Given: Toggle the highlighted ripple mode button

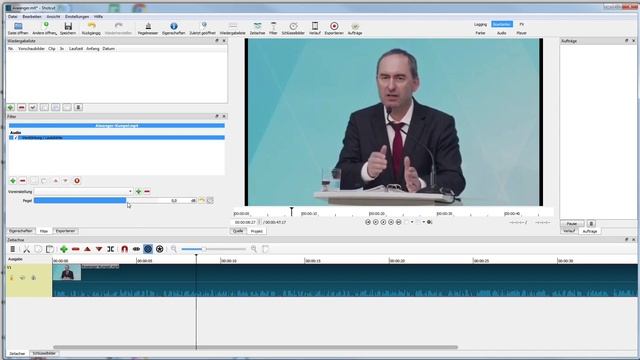Looking at the screenshot, I should [x=148, y=249].
